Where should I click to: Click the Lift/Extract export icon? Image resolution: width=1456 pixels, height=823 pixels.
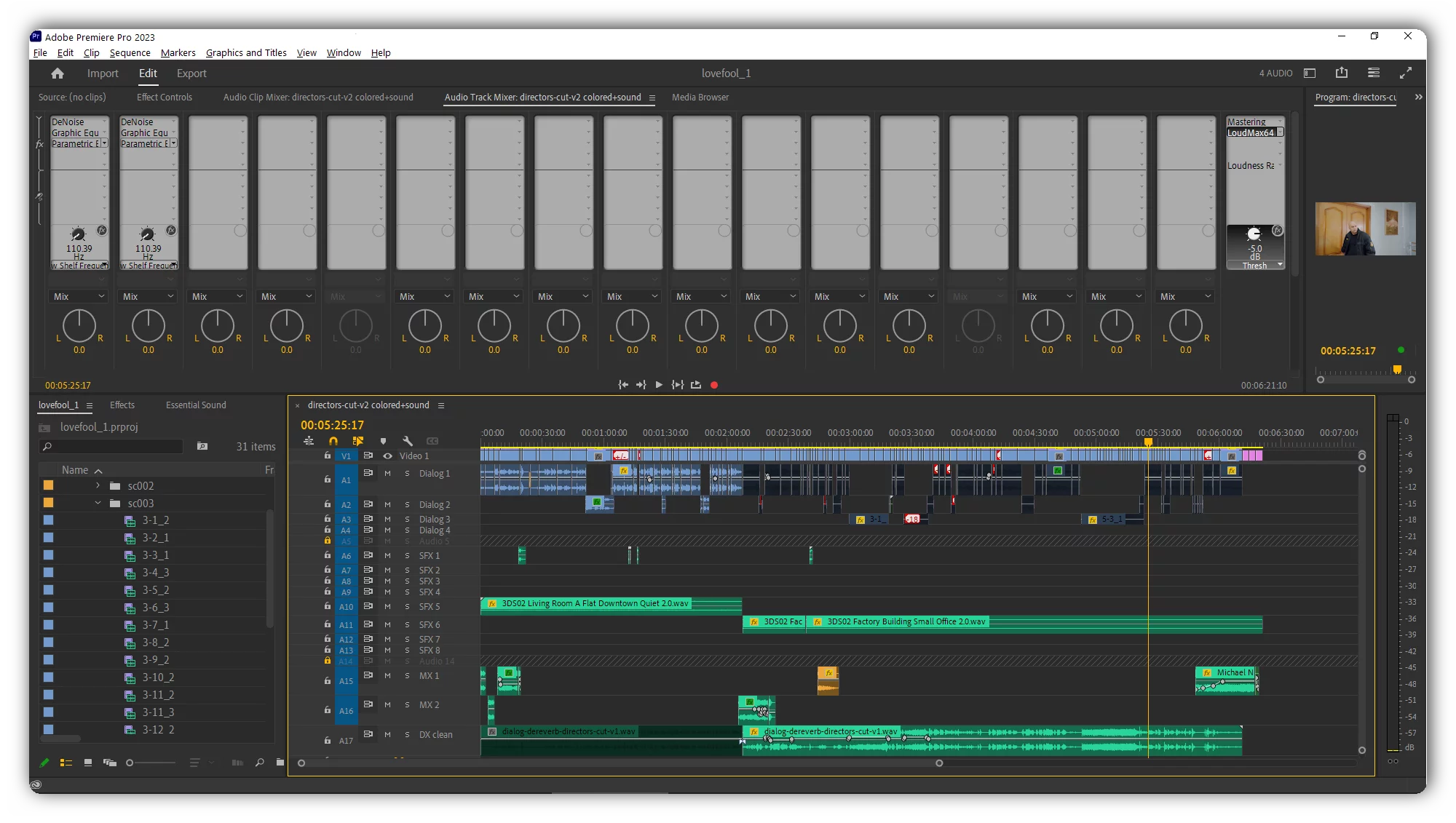click(x=696, y=385)
